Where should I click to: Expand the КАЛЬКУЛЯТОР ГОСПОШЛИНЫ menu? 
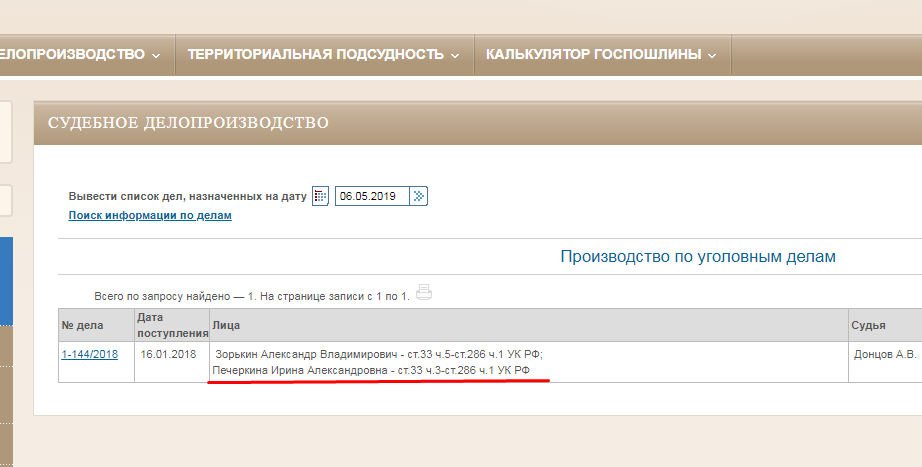(x=602, y=54)
